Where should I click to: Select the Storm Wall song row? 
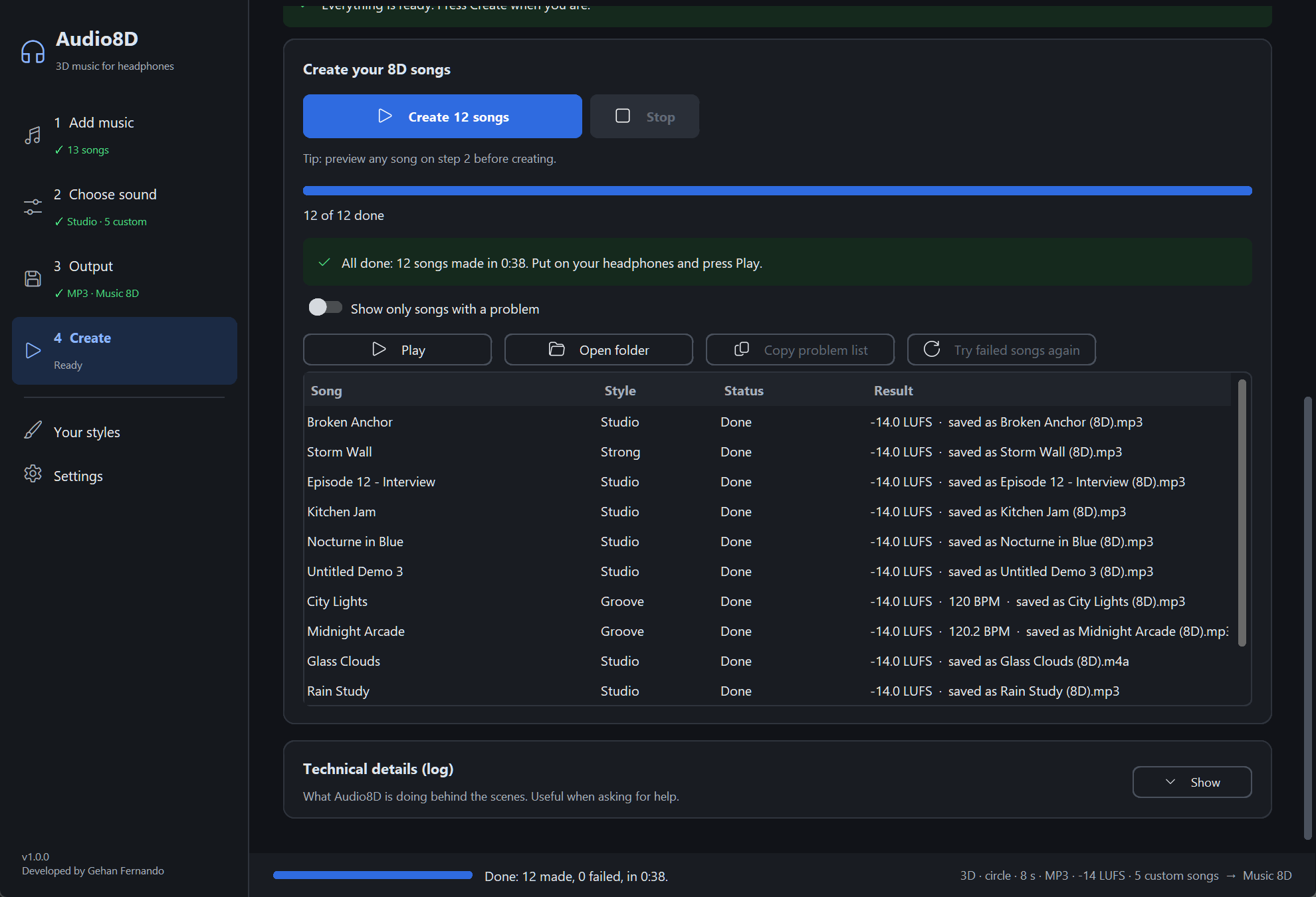click(768, 452)
